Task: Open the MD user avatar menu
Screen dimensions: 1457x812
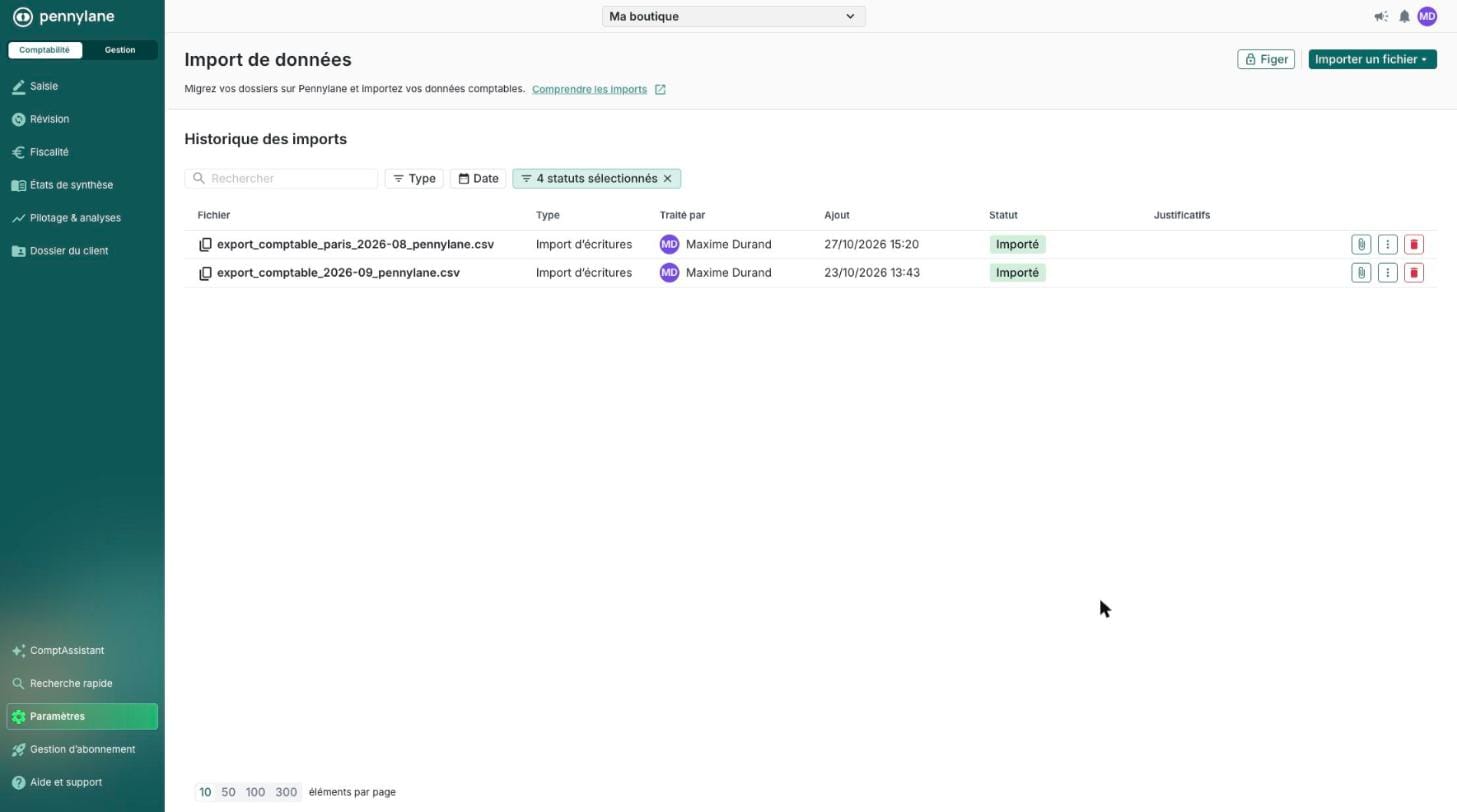Action: point(1427,16)
